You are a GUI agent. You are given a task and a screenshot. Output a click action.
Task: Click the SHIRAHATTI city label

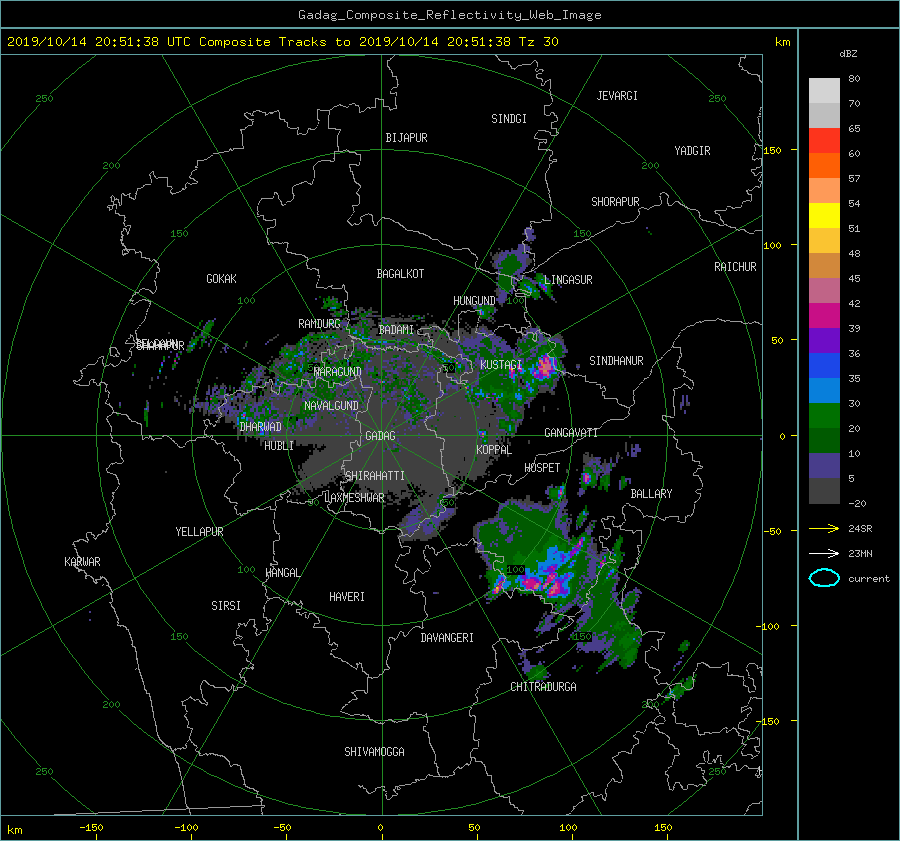point(375,475)
